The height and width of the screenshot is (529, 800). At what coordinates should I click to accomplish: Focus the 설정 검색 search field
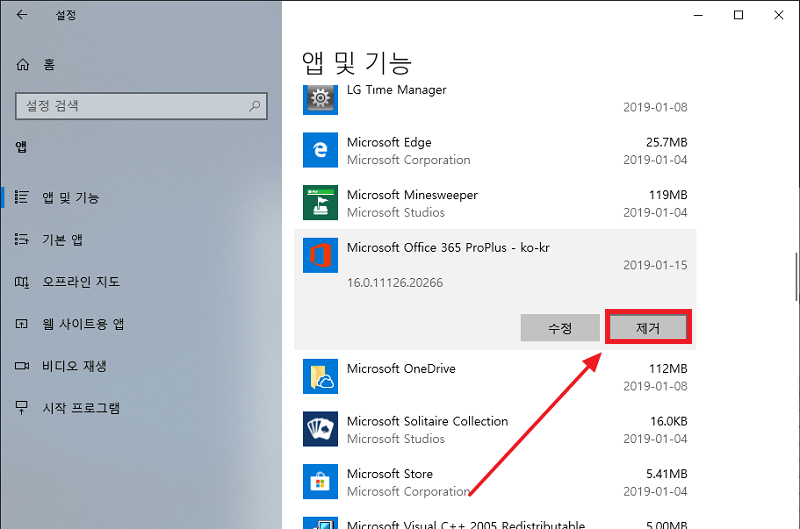tap(141, 106)
